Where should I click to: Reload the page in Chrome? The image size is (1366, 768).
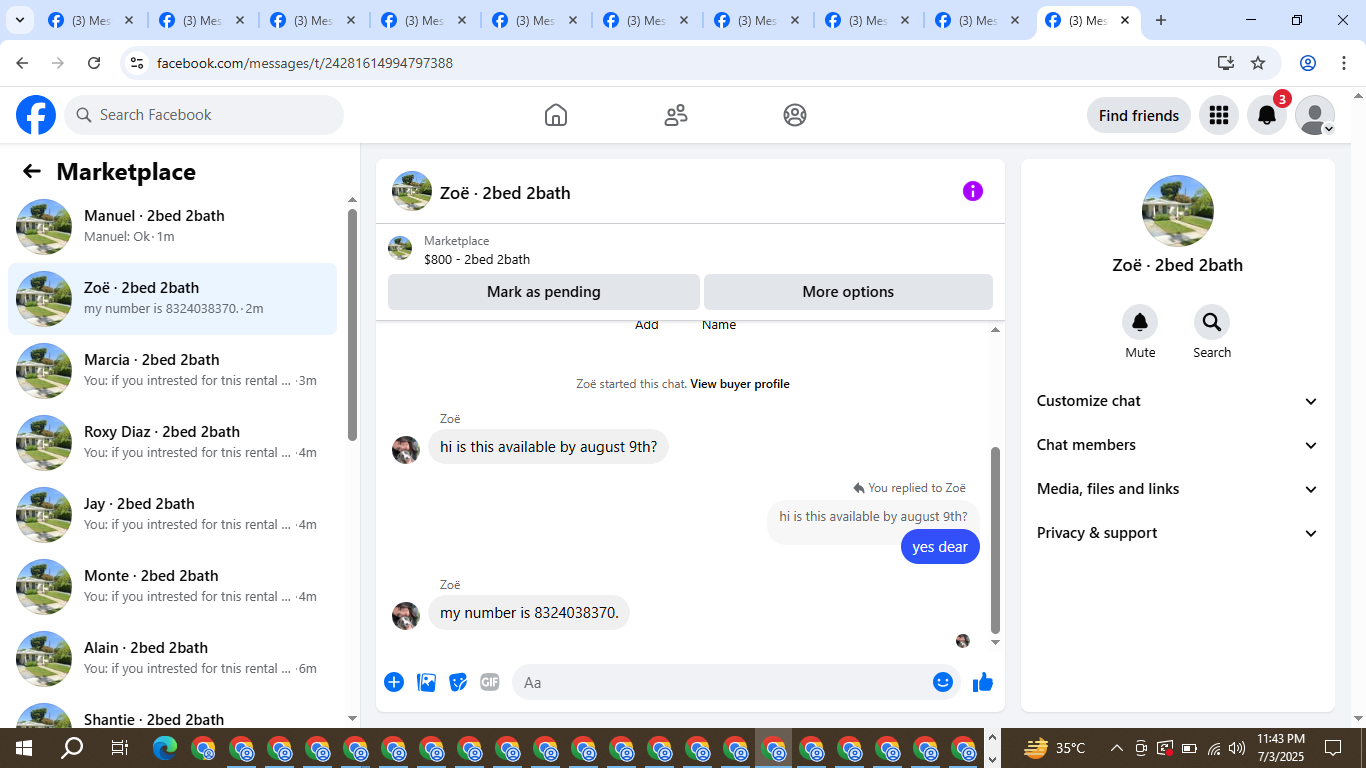(x=94, y=63)
